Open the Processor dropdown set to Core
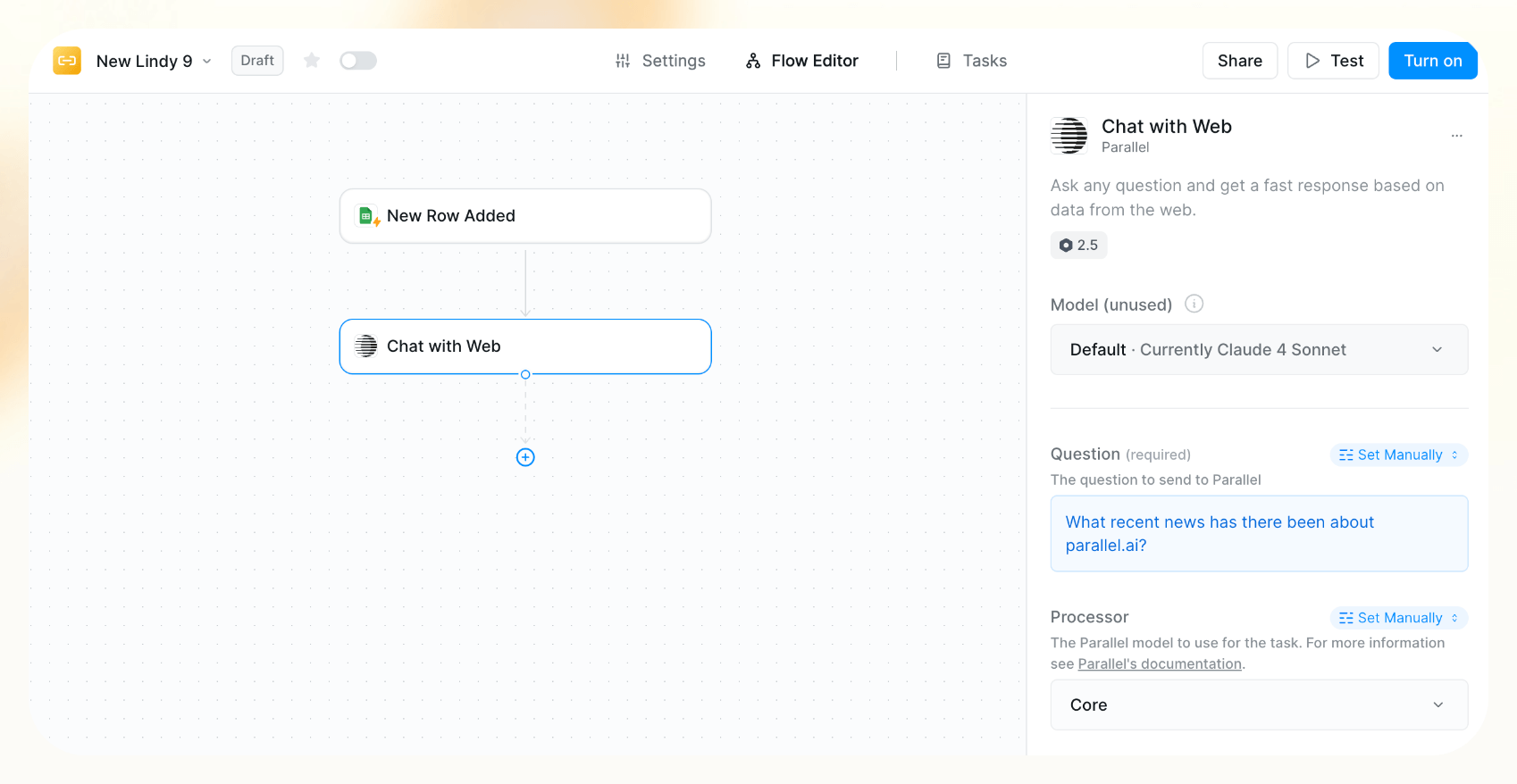The height and width of the screenshot is (784, 1517). point(1259,705)
